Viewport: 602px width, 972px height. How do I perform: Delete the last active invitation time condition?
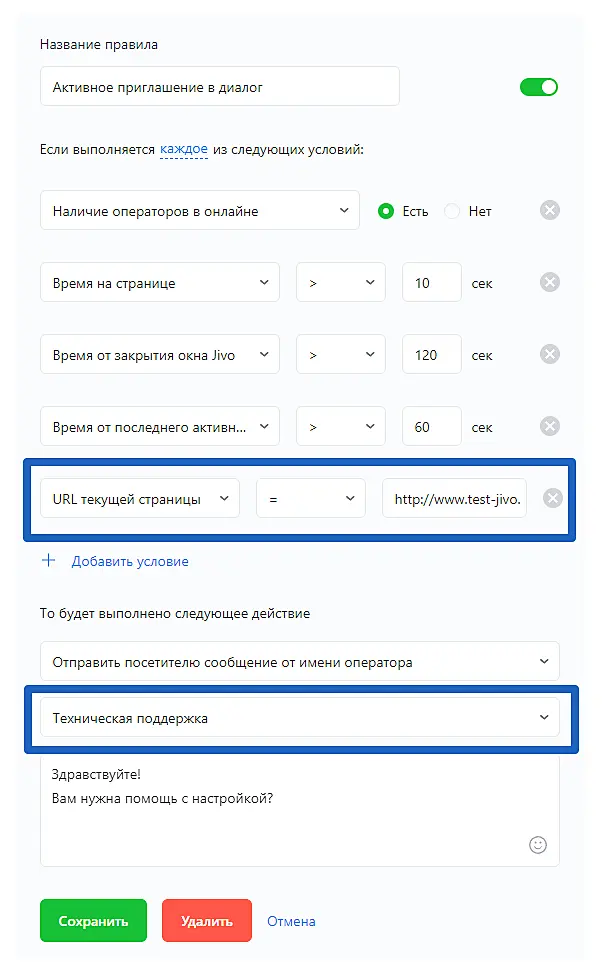click(x=550, y=426)
